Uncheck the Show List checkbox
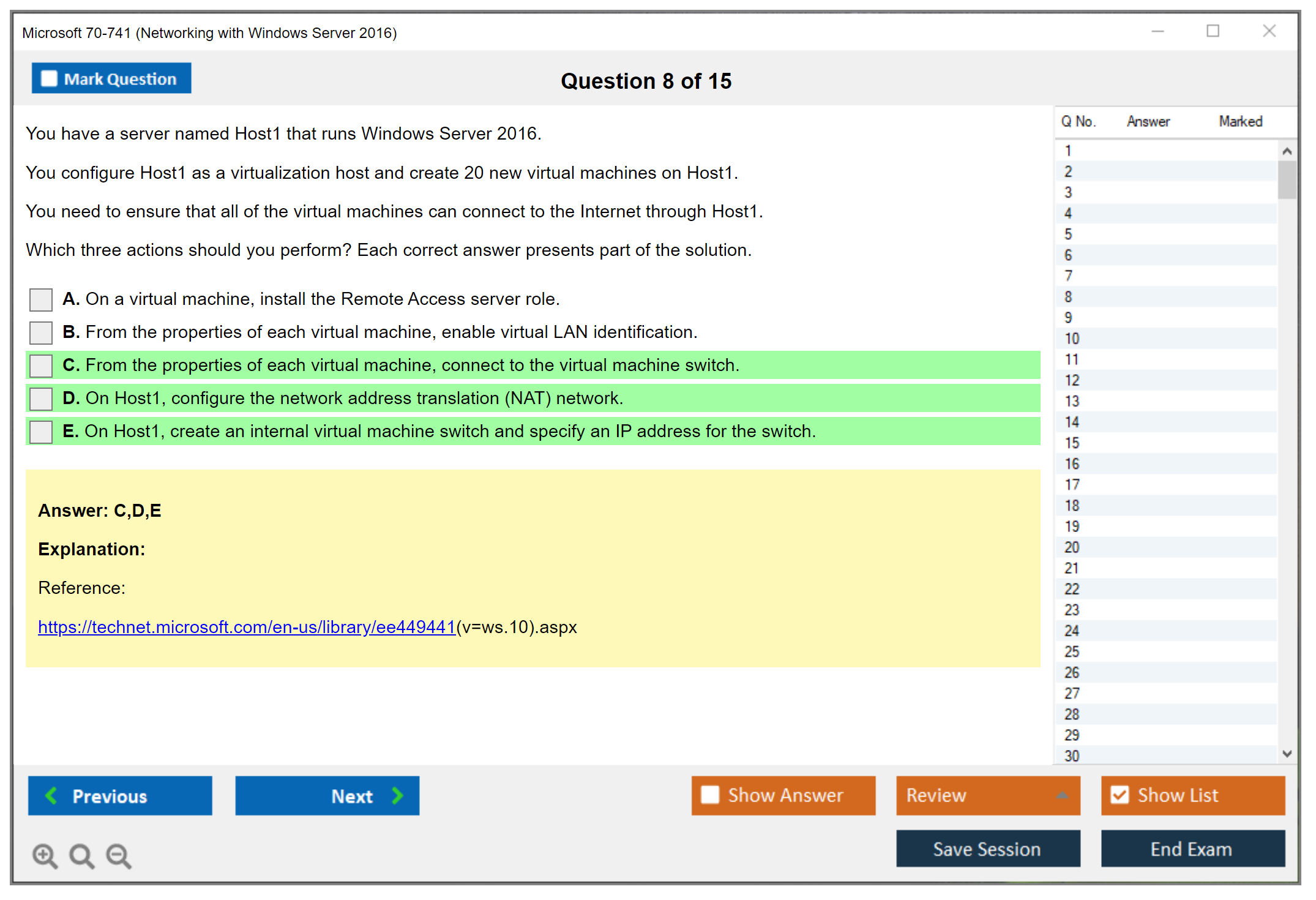This screenshot has width=1316, height=900. (x=1120, y=795)
